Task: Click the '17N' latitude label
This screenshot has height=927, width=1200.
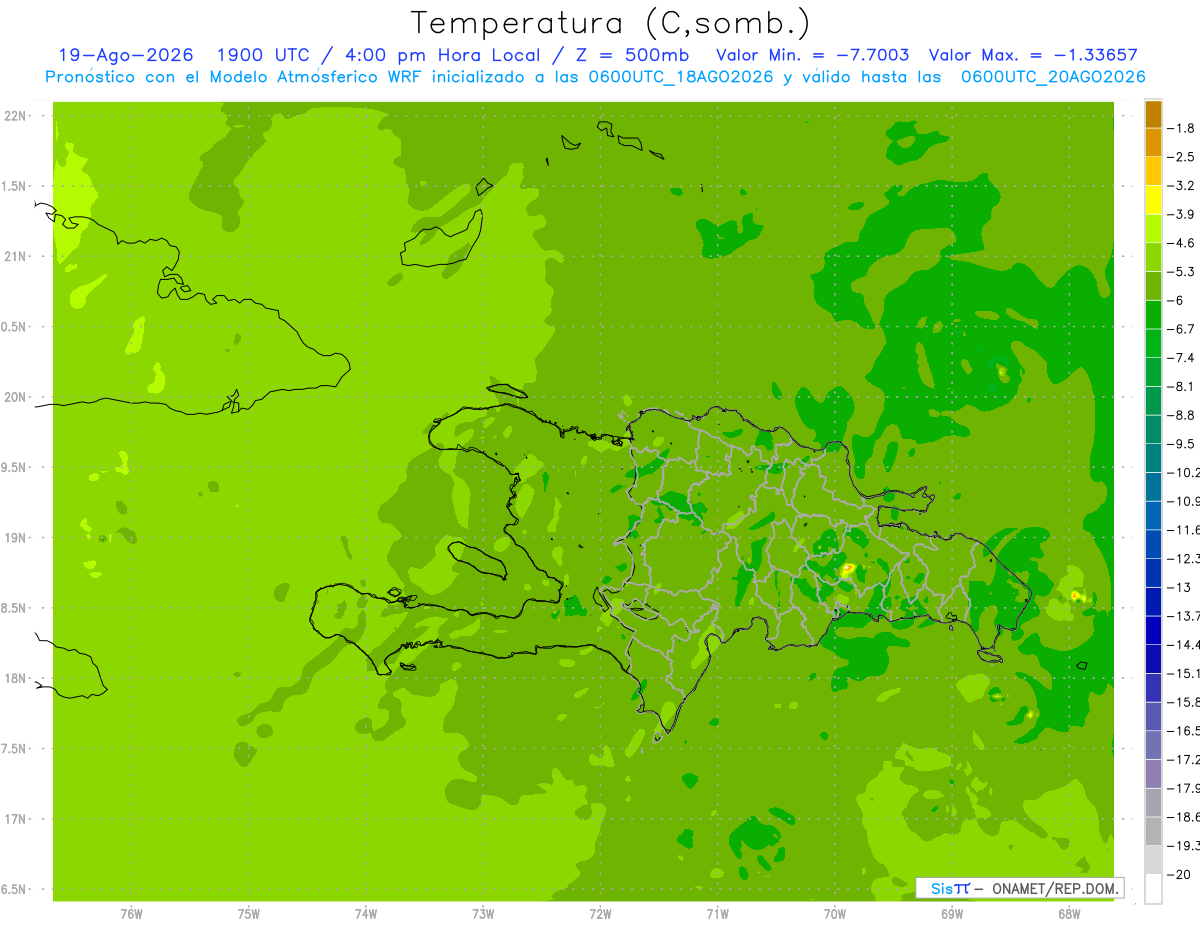Action: tap(16, 819)
